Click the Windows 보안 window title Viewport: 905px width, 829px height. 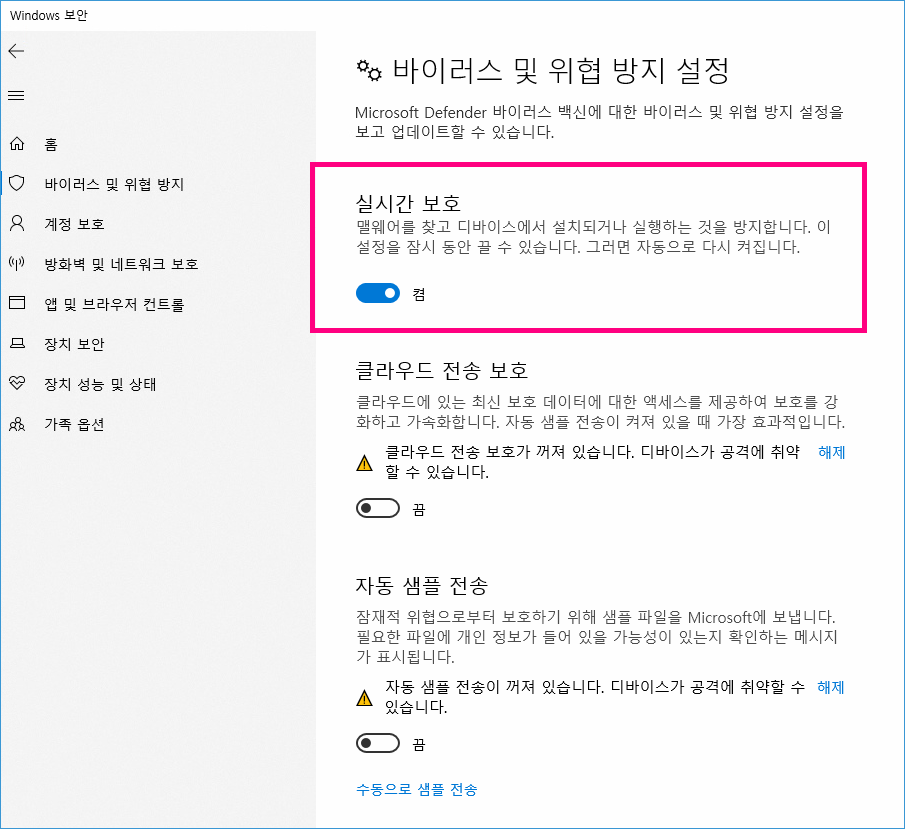point(49,16)
